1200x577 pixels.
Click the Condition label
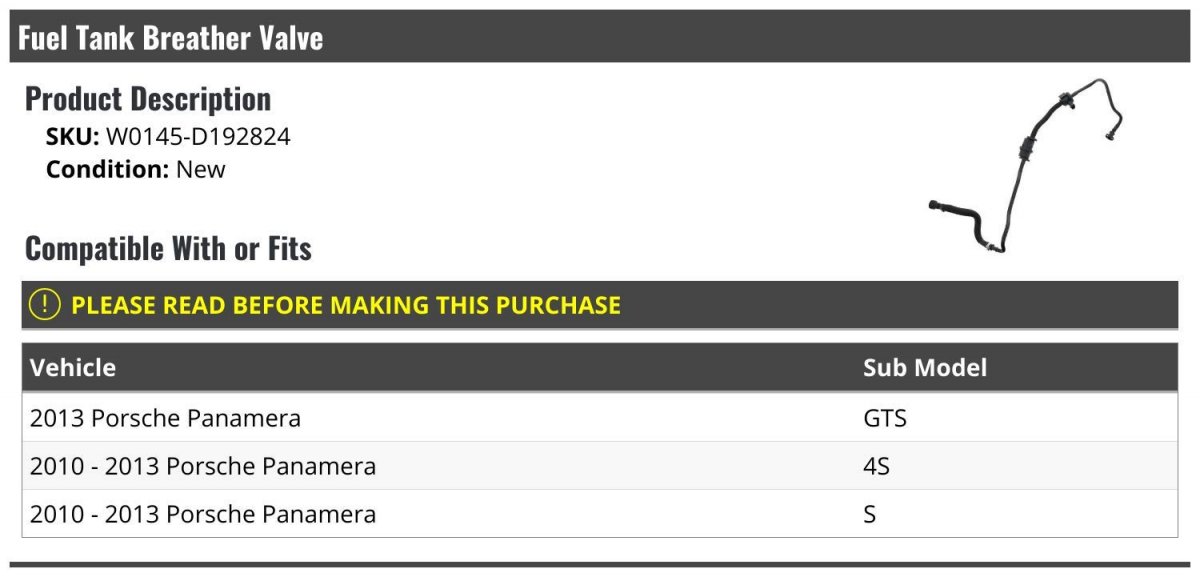tap(108, 169)
